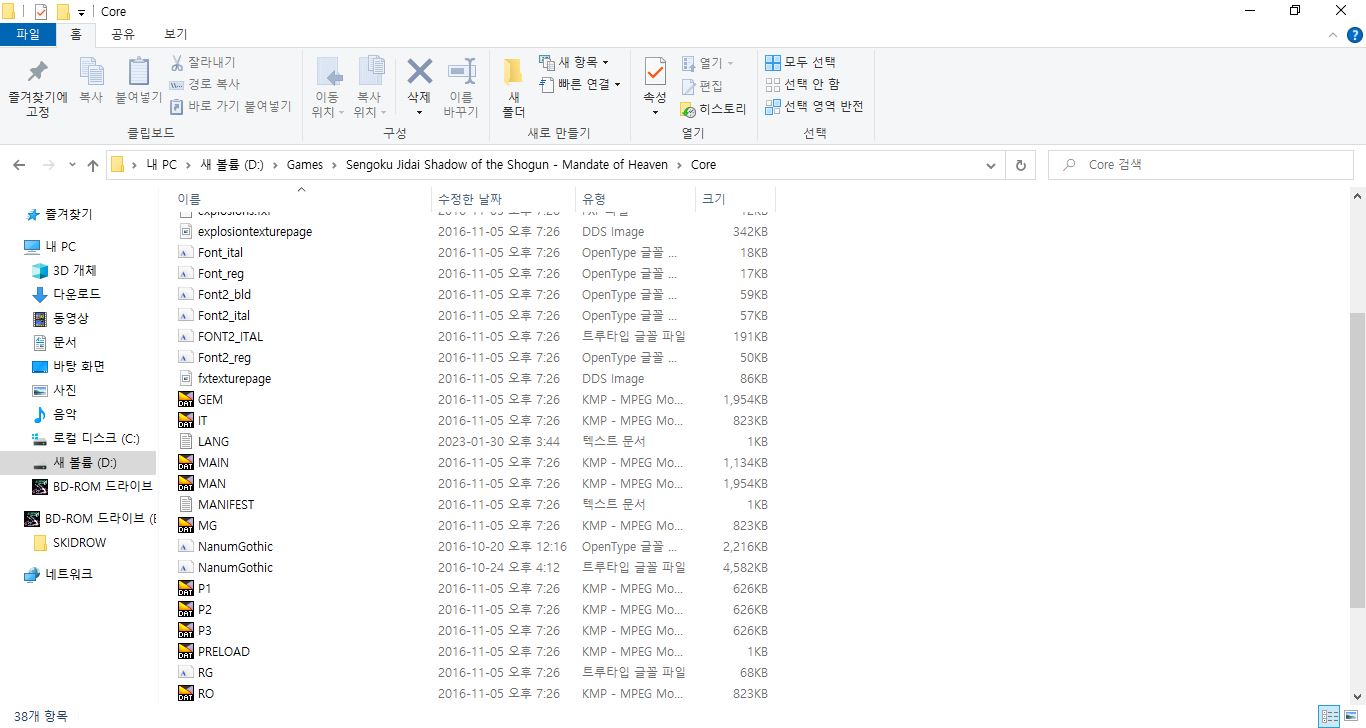1366x728 pixels.
Task: Click 선택 안 함 (Select none)
Action: pos(803,84)
